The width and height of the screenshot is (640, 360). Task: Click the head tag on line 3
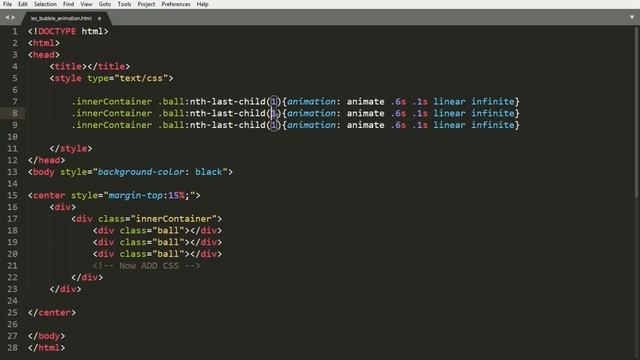point(44,55)
